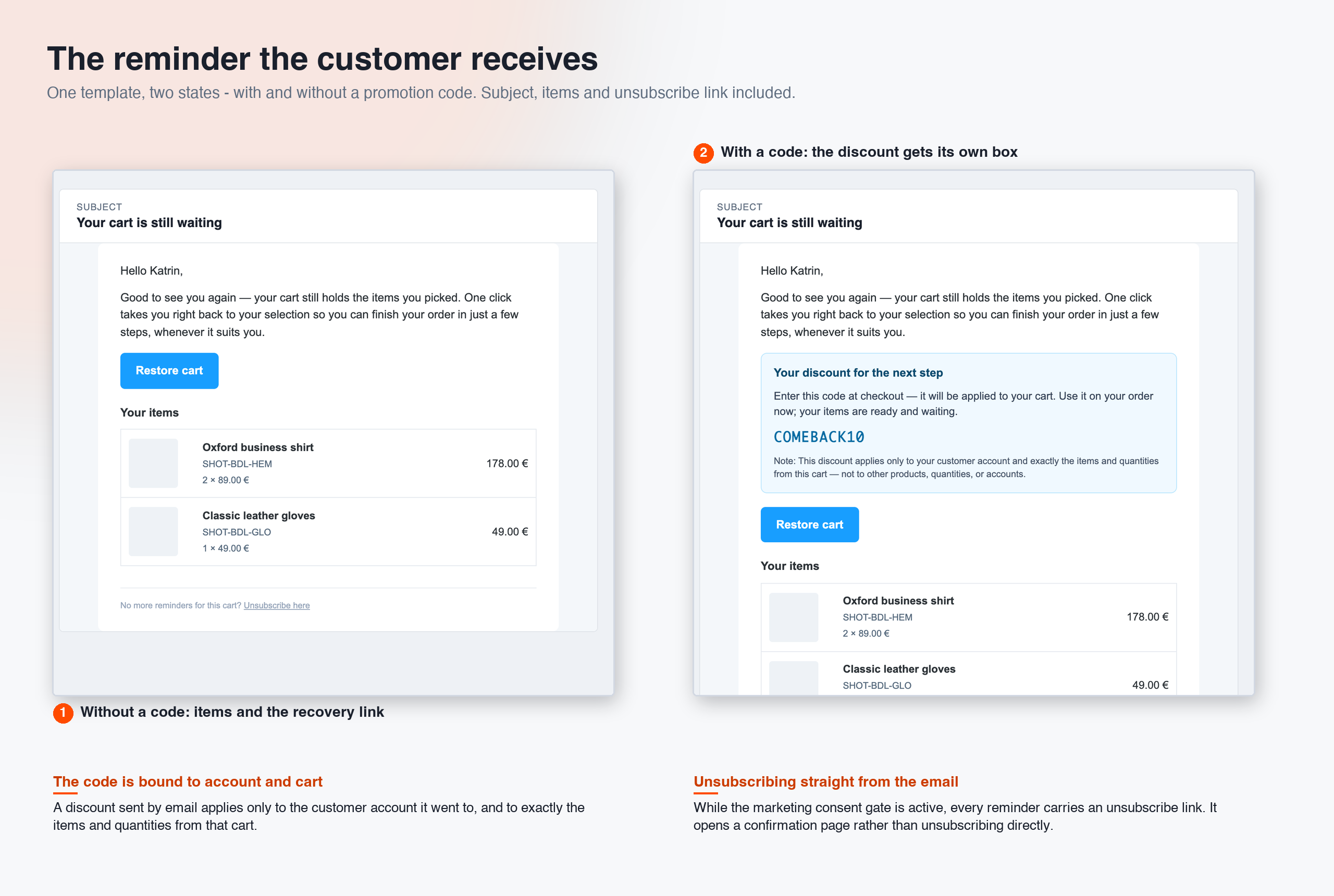The width and height of the screenshot is (1334, 896).
Task: Click the left 49.00 € gloves price
Action: pyautogui.click(x=510, y=531)
